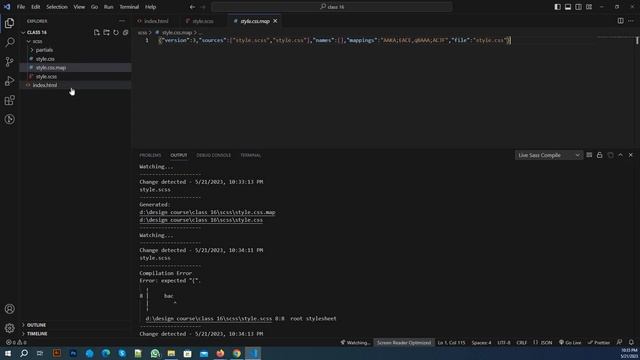
Task: Open the Accounts menu icon
Action: pyautogui.click(x=9, y=309)
